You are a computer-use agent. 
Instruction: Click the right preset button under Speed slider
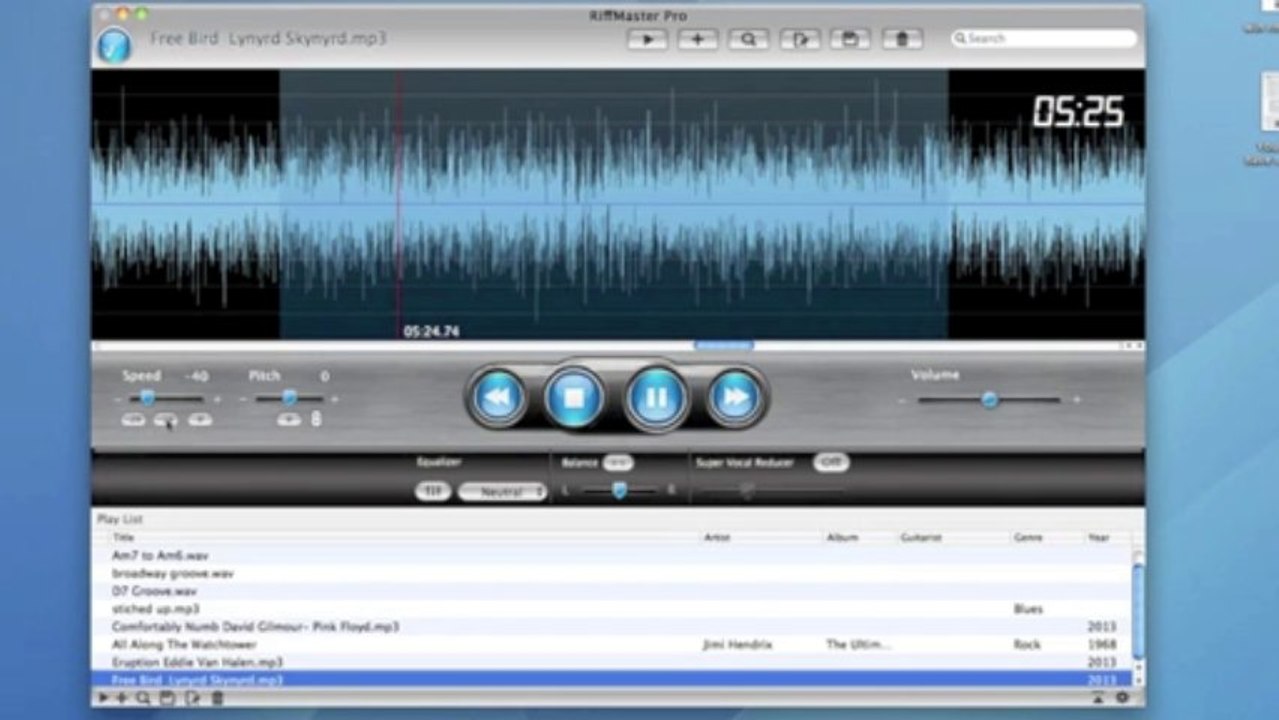[x=200, y=420]
